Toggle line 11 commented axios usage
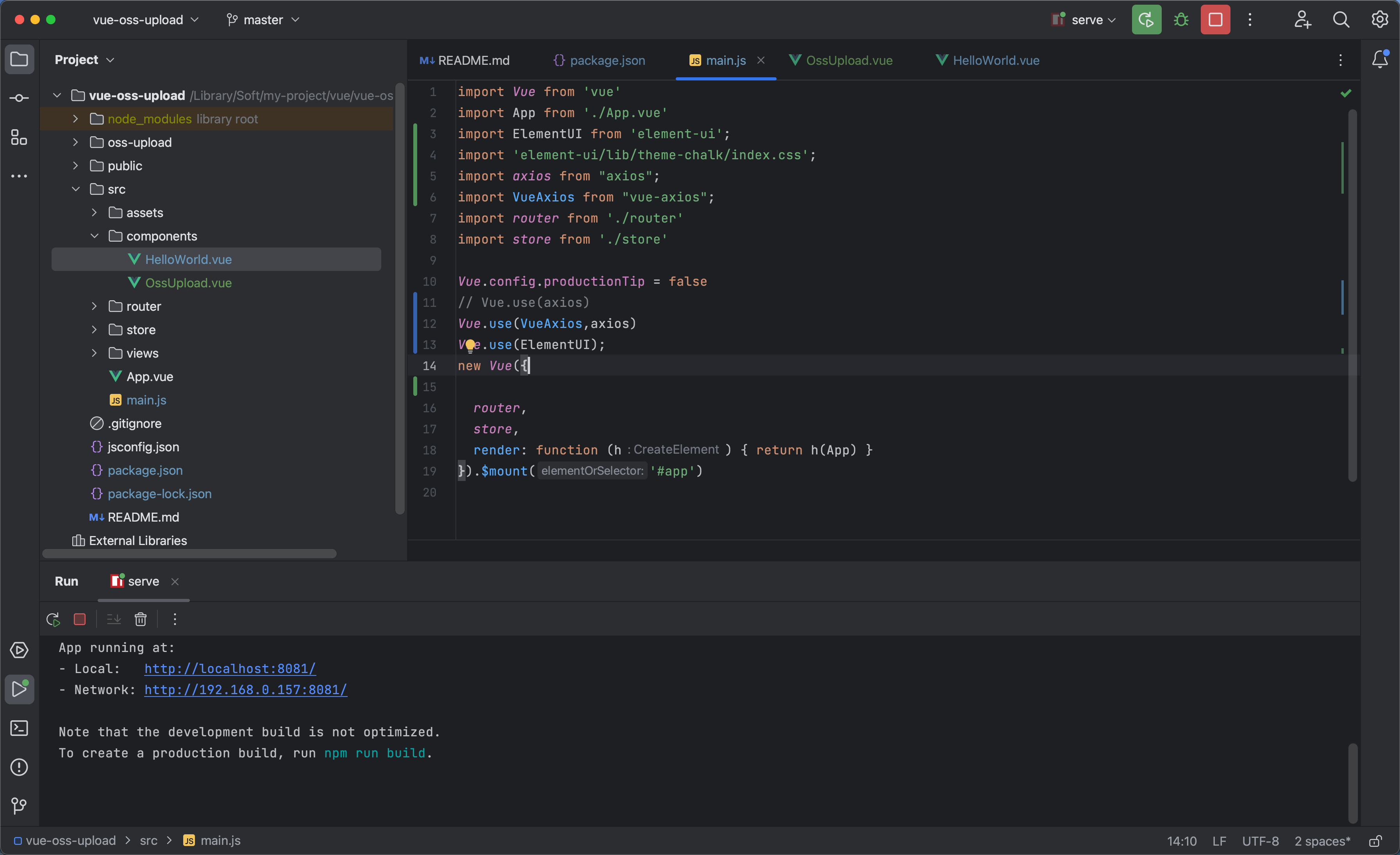The width and height of the screenshot is (1400, 855). click(523, 302)
